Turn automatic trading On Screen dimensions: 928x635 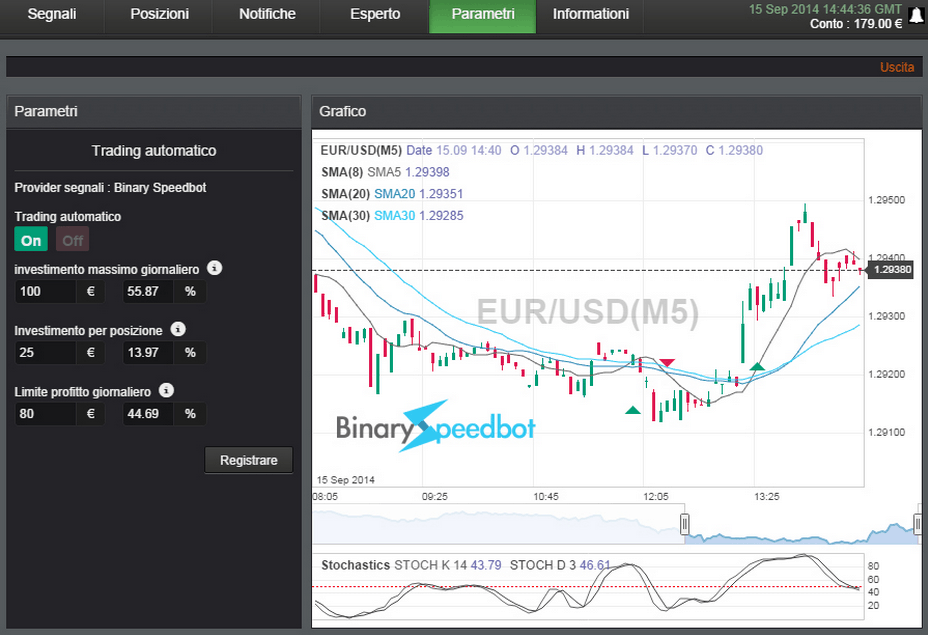tap(31, 240)
